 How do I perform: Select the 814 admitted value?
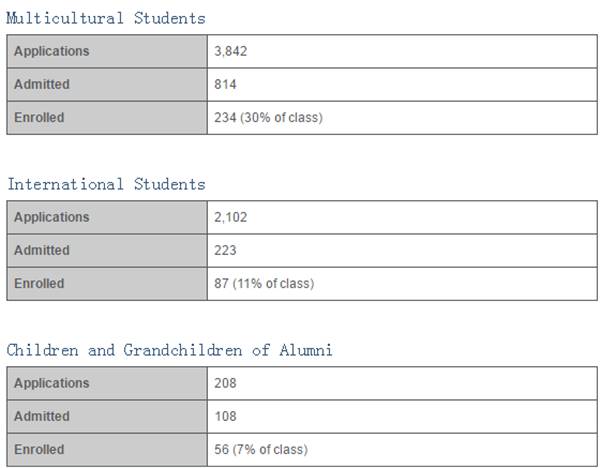pyautogui.click(x=225, y=84)
